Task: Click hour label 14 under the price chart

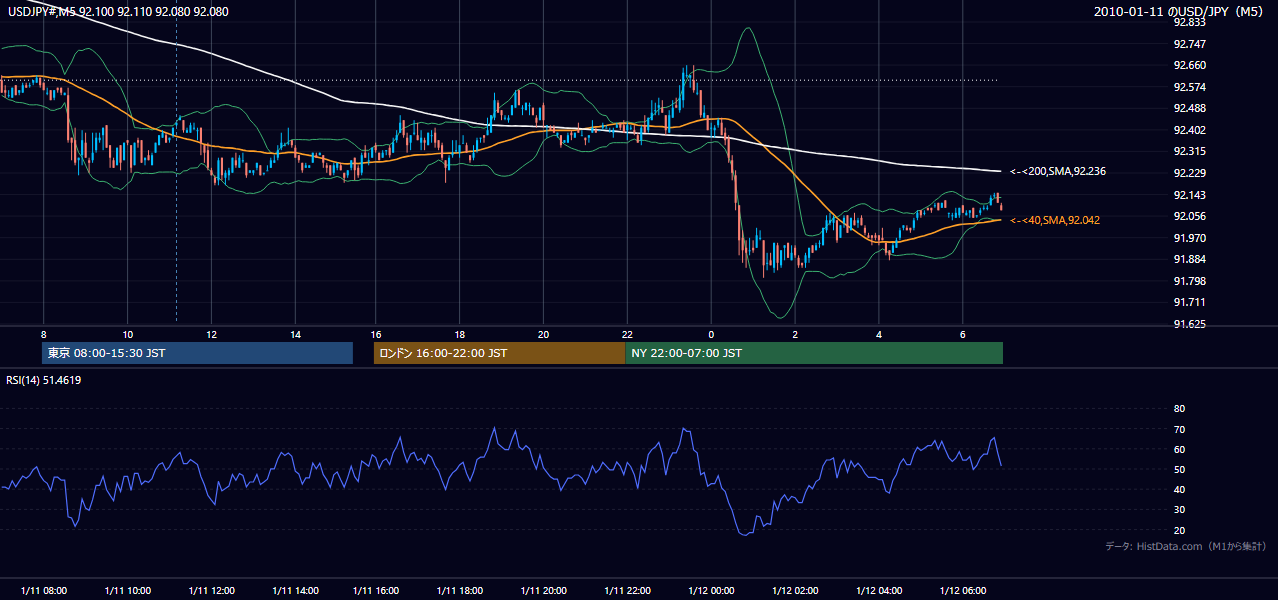Action: (x=295, y=334)
